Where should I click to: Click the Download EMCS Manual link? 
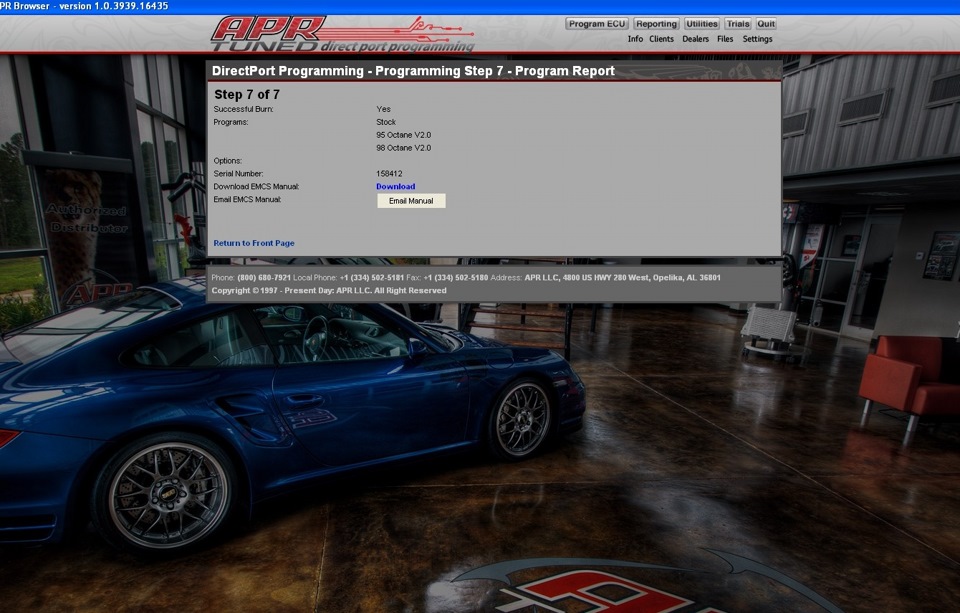point(396,186)
